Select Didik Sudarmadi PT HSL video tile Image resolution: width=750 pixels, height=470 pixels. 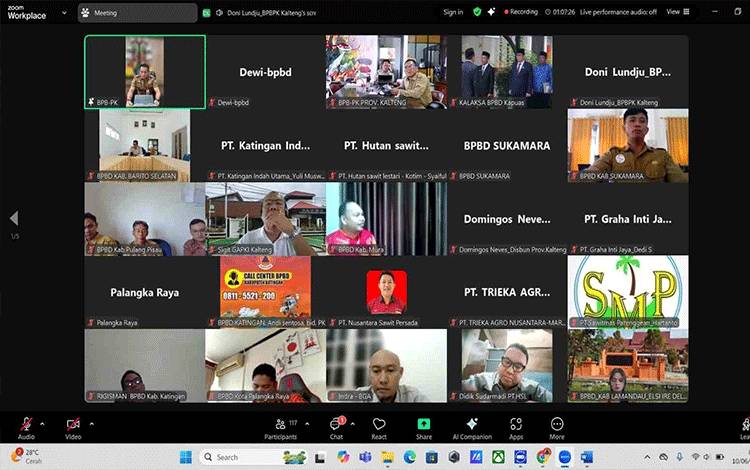click(x=507, y=365)
